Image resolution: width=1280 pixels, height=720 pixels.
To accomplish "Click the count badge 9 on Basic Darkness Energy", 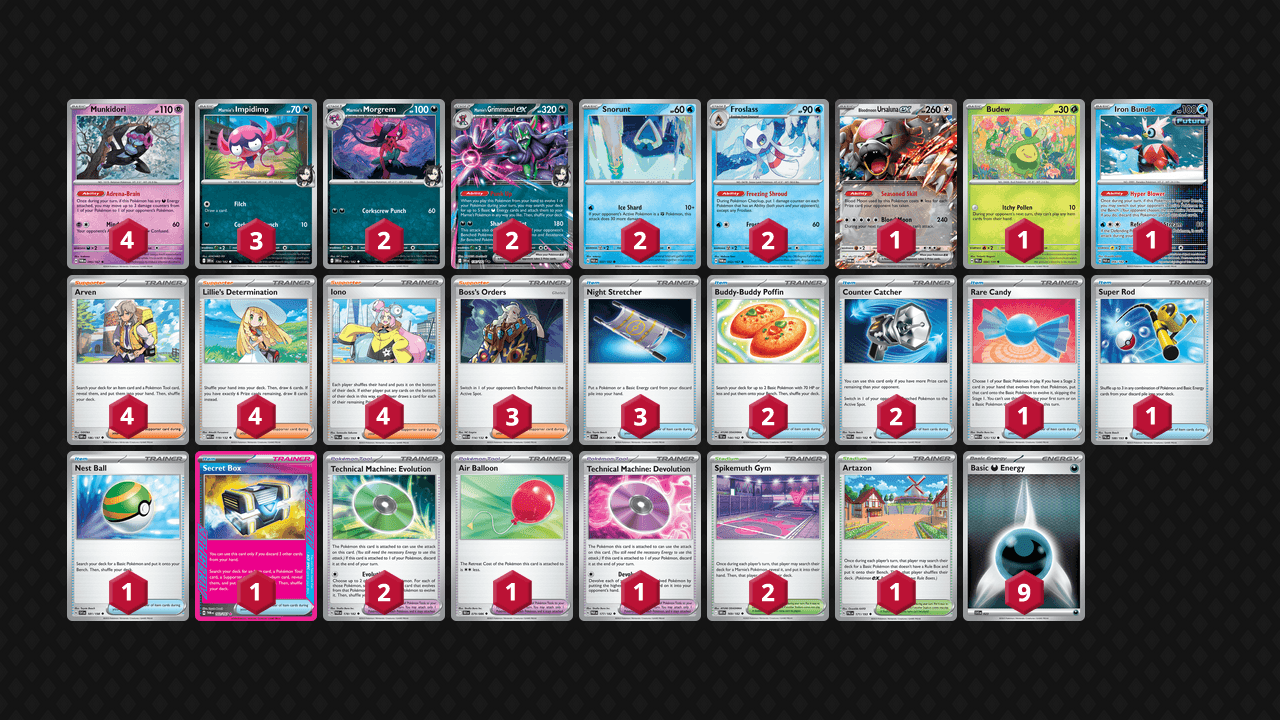I will [x=1024, y=593].
